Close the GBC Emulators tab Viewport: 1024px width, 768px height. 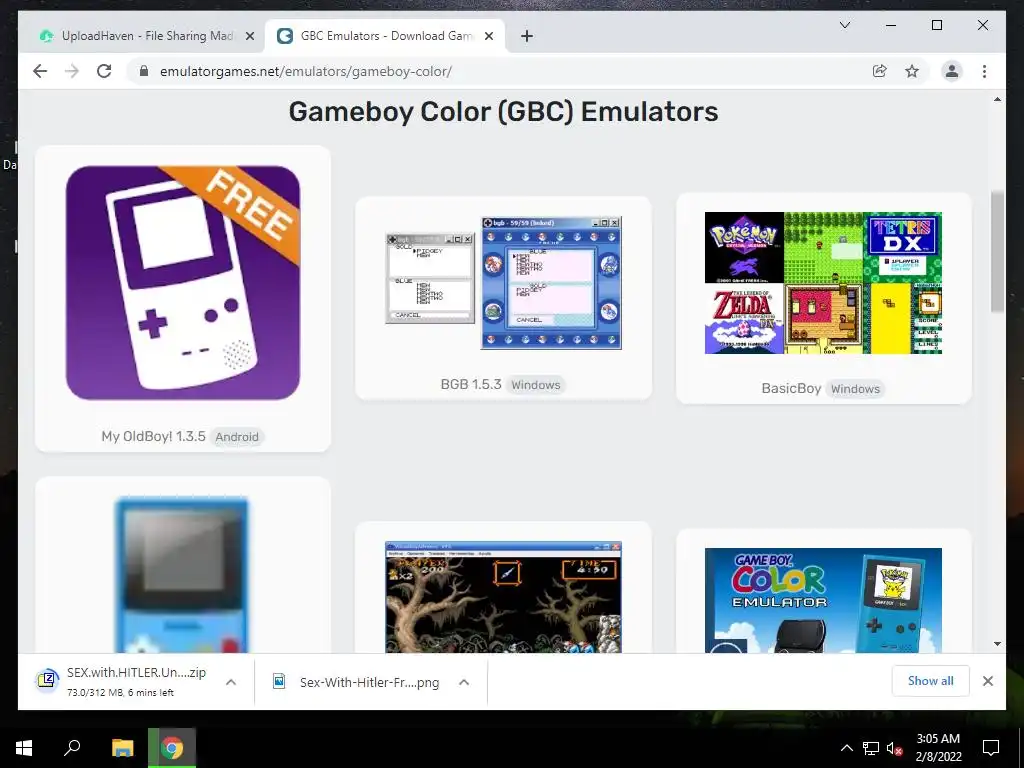(x=488, y=37)
